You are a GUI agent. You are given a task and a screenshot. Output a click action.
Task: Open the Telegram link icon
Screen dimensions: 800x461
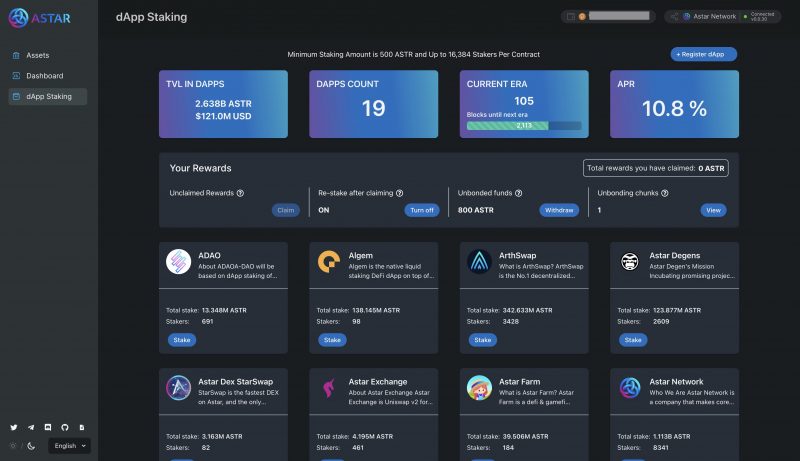31,427
